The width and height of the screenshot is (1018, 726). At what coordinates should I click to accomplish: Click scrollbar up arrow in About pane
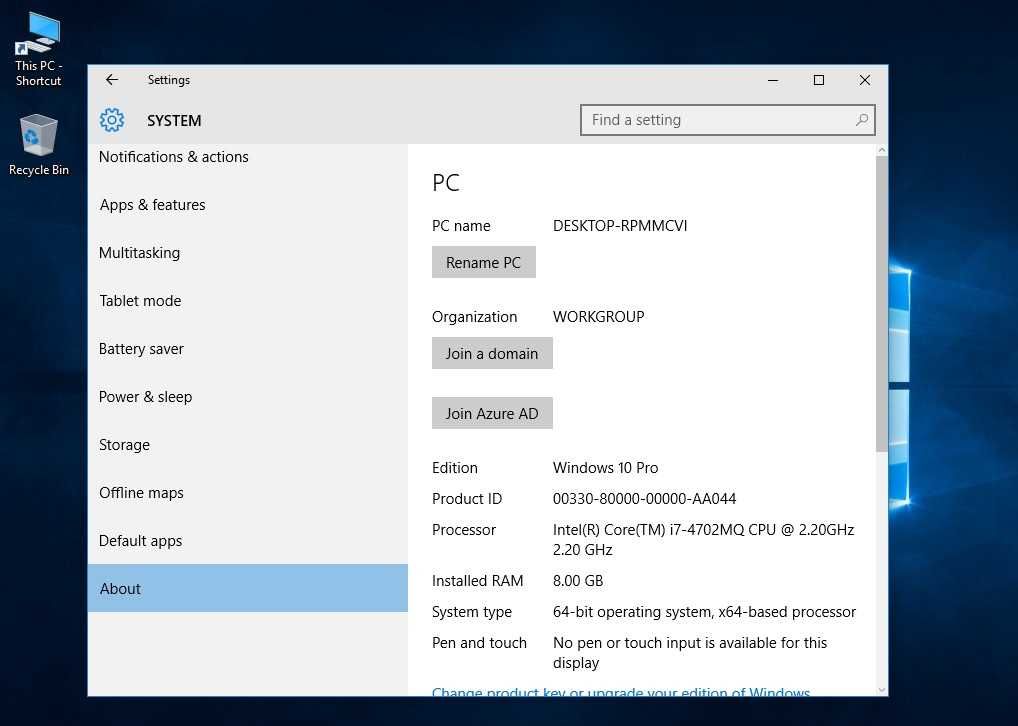pos(881,150)
